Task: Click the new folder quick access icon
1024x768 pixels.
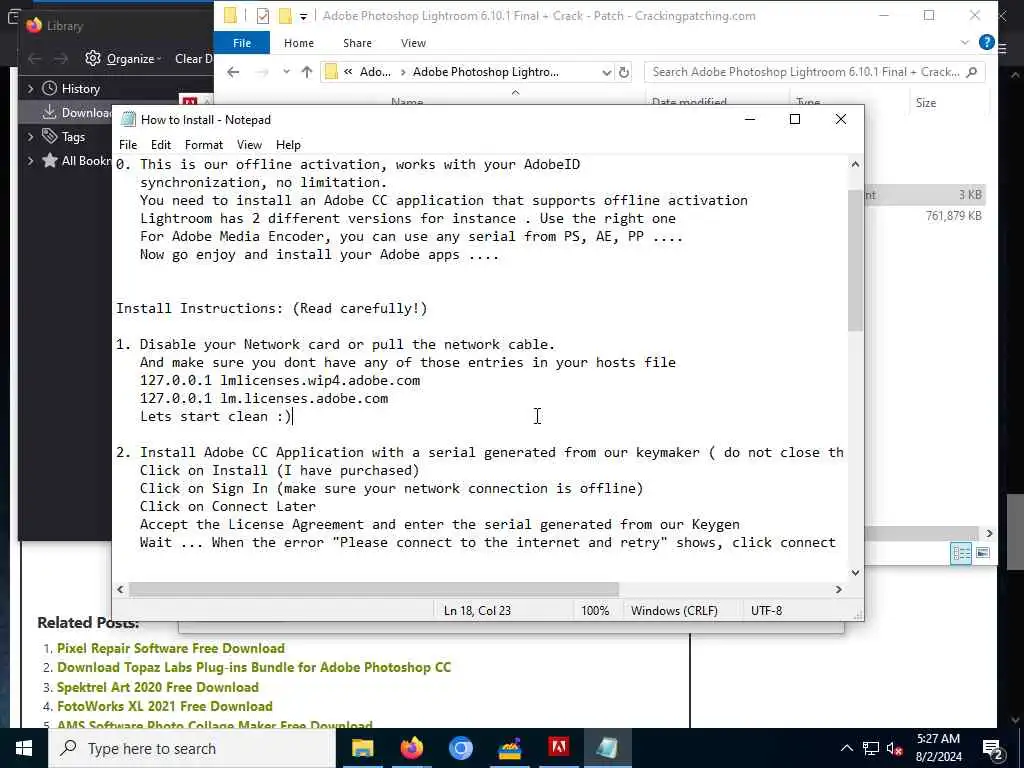Action: [x=285, y=16]
